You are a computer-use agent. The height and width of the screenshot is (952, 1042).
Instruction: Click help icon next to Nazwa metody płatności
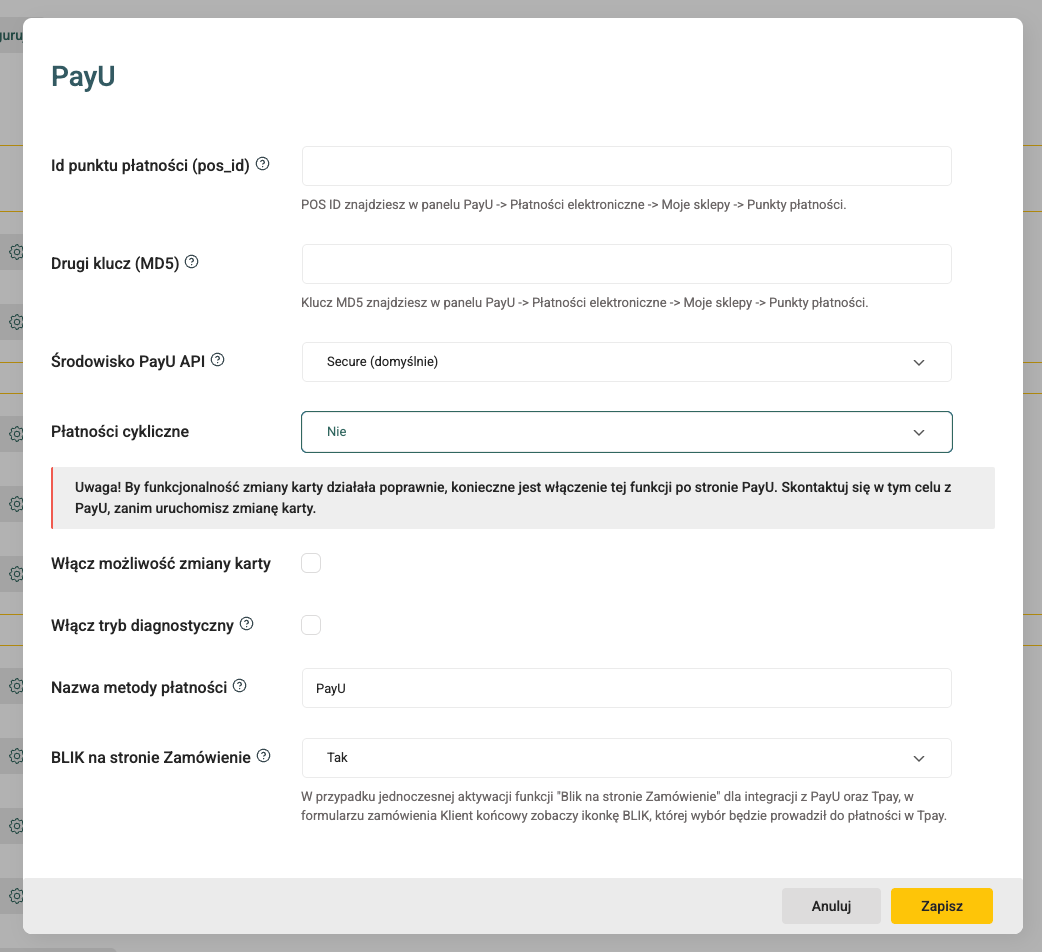pyautogui.click(x=239, y=686)
